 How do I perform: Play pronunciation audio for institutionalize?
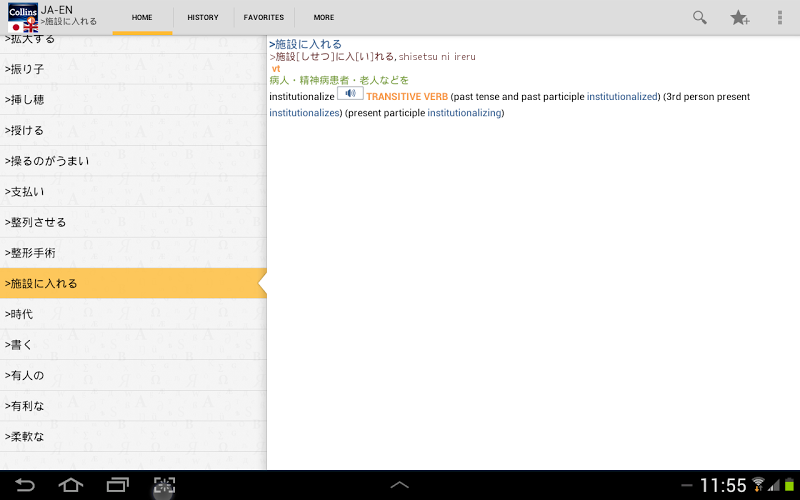(x=350, y=93)
